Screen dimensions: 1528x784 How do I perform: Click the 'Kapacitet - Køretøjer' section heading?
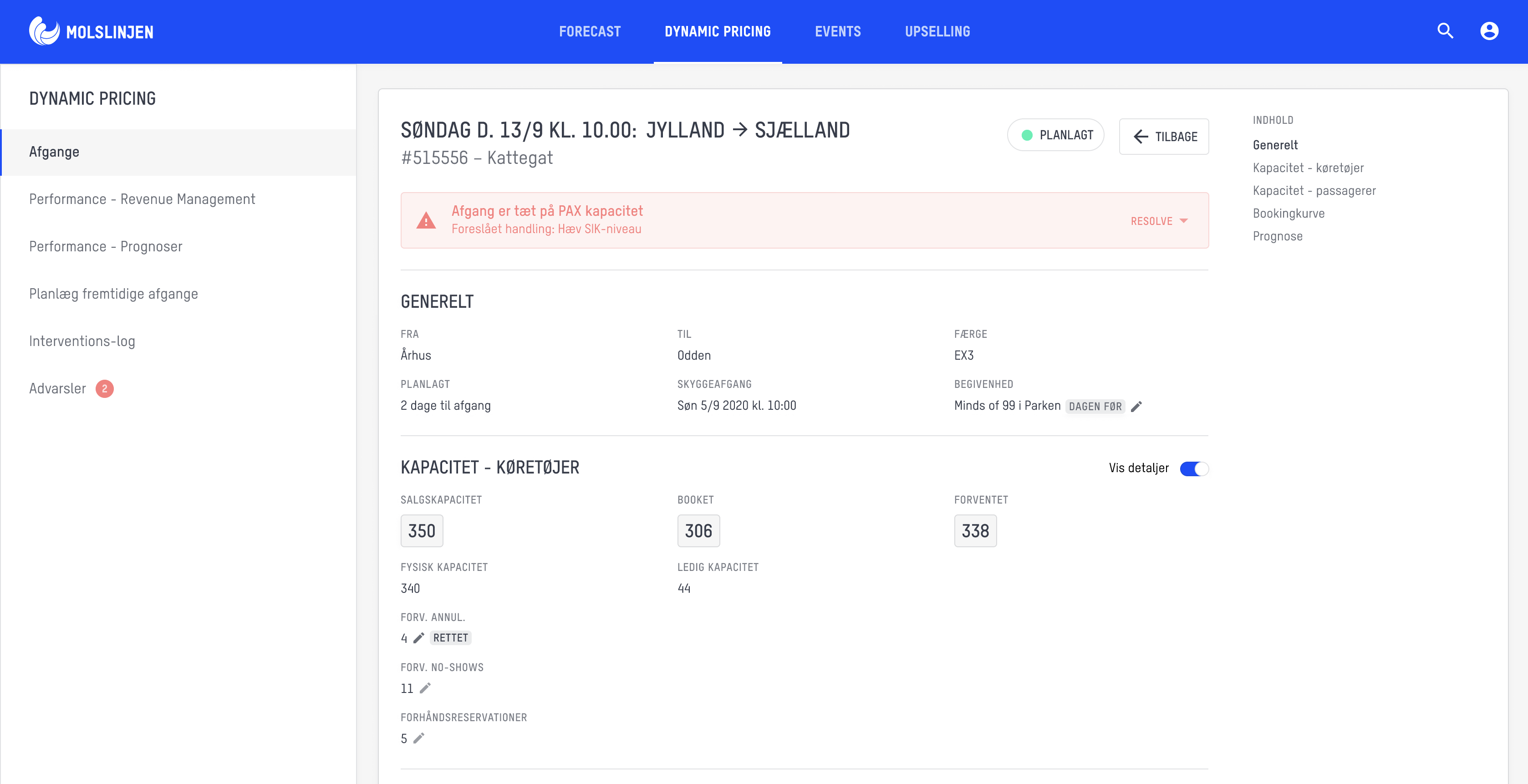pyautogui.click(x=490, y=467)
